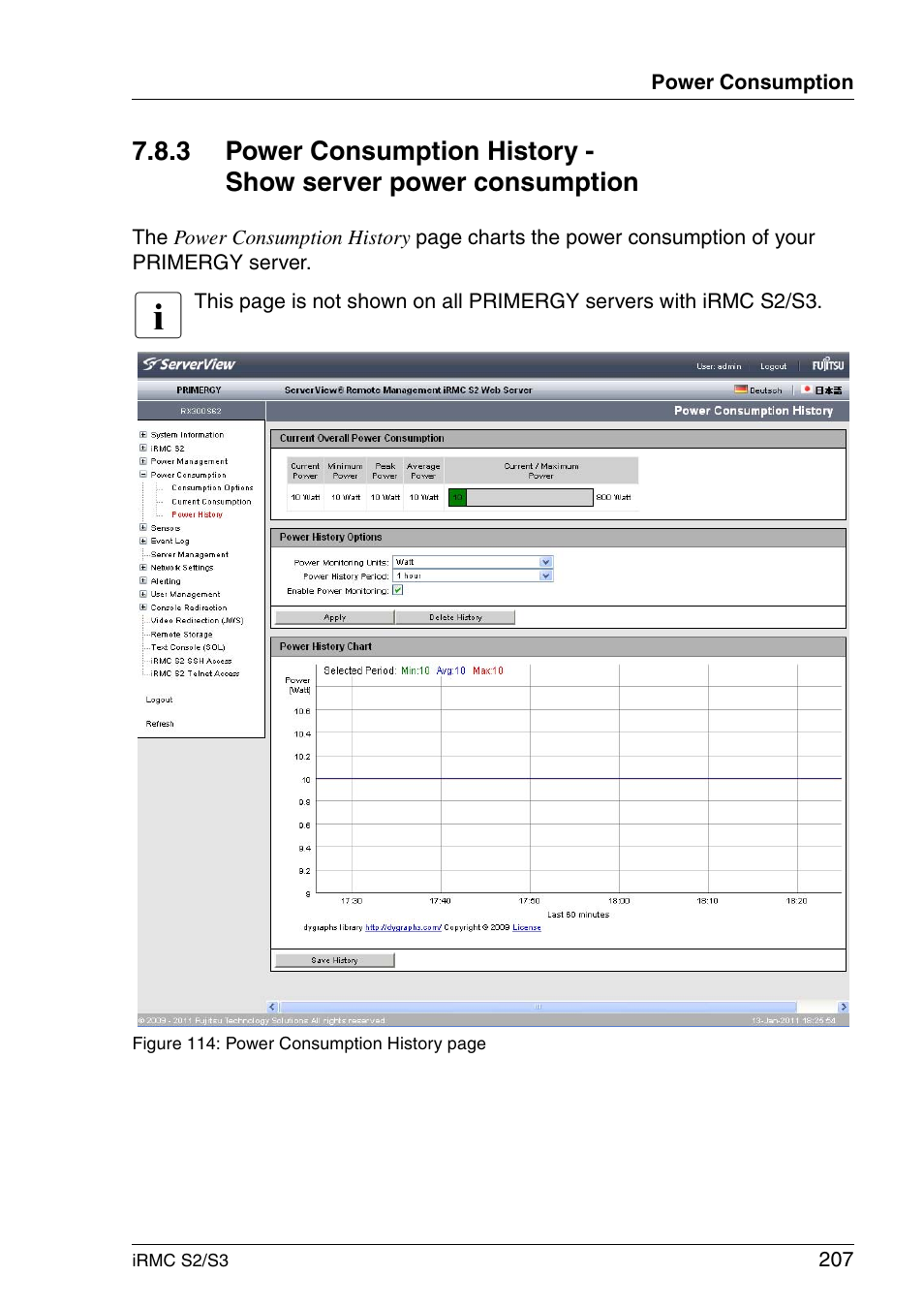Screen dimensions: 924x1307
Task: Click the Japanese flag icon
Action: (806, 389)
